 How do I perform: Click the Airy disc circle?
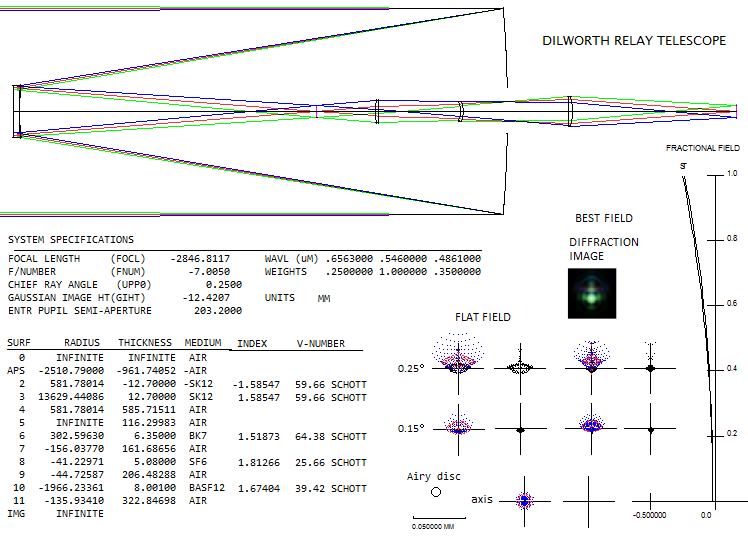pos(436,492)
